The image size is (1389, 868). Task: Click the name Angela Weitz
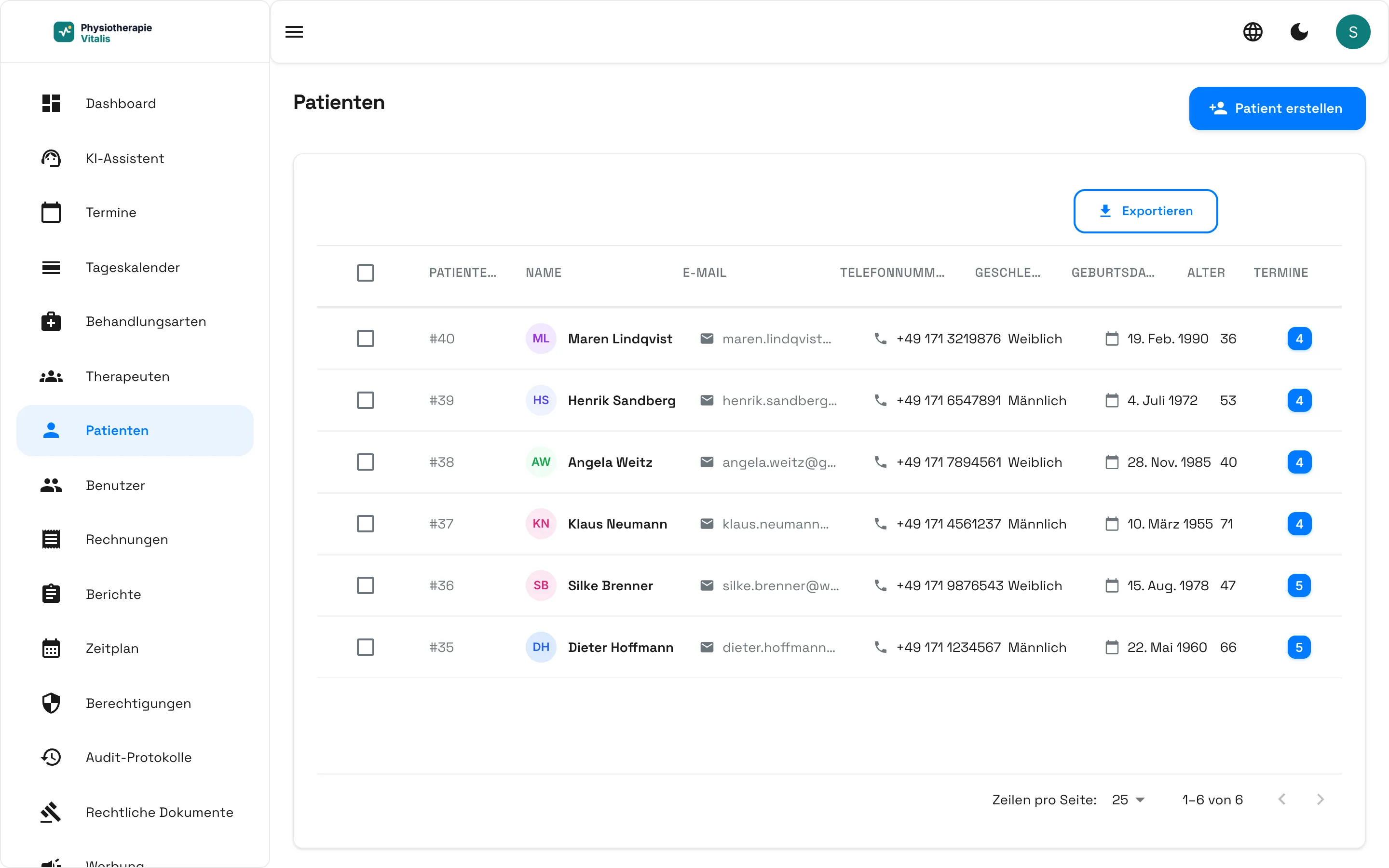pyautogui.click(x=610, y=462)
